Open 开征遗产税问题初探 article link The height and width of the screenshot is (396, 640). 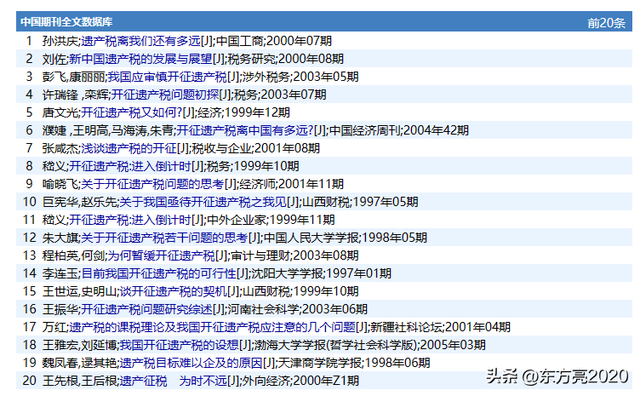pyautogui.click(x=165, y=95)
